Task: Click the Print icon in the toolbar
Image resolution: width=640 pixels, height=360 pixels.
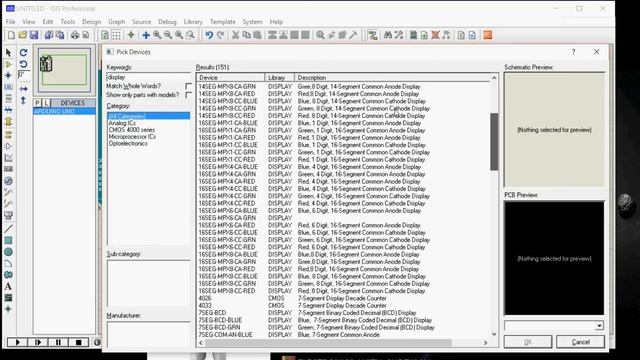Action: [75, 35]
